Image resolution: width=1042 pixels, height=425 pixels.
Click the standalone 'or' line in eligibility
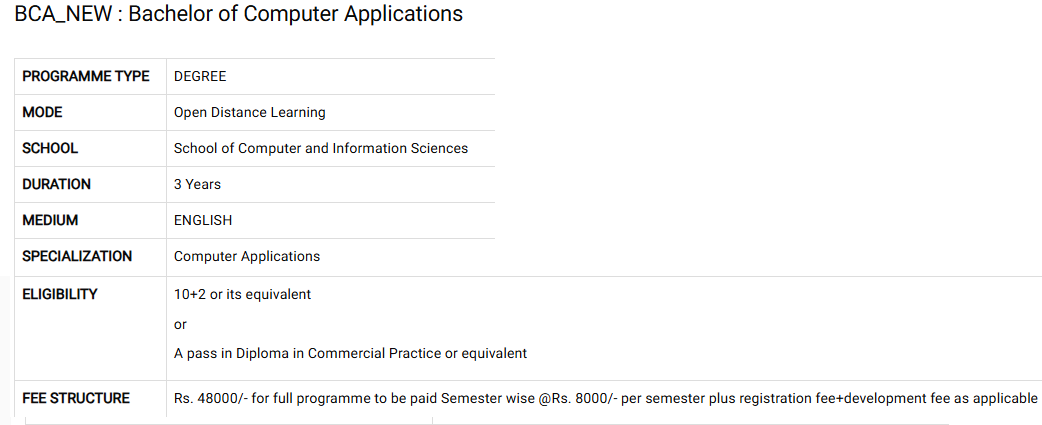click(x=180, y=325)
